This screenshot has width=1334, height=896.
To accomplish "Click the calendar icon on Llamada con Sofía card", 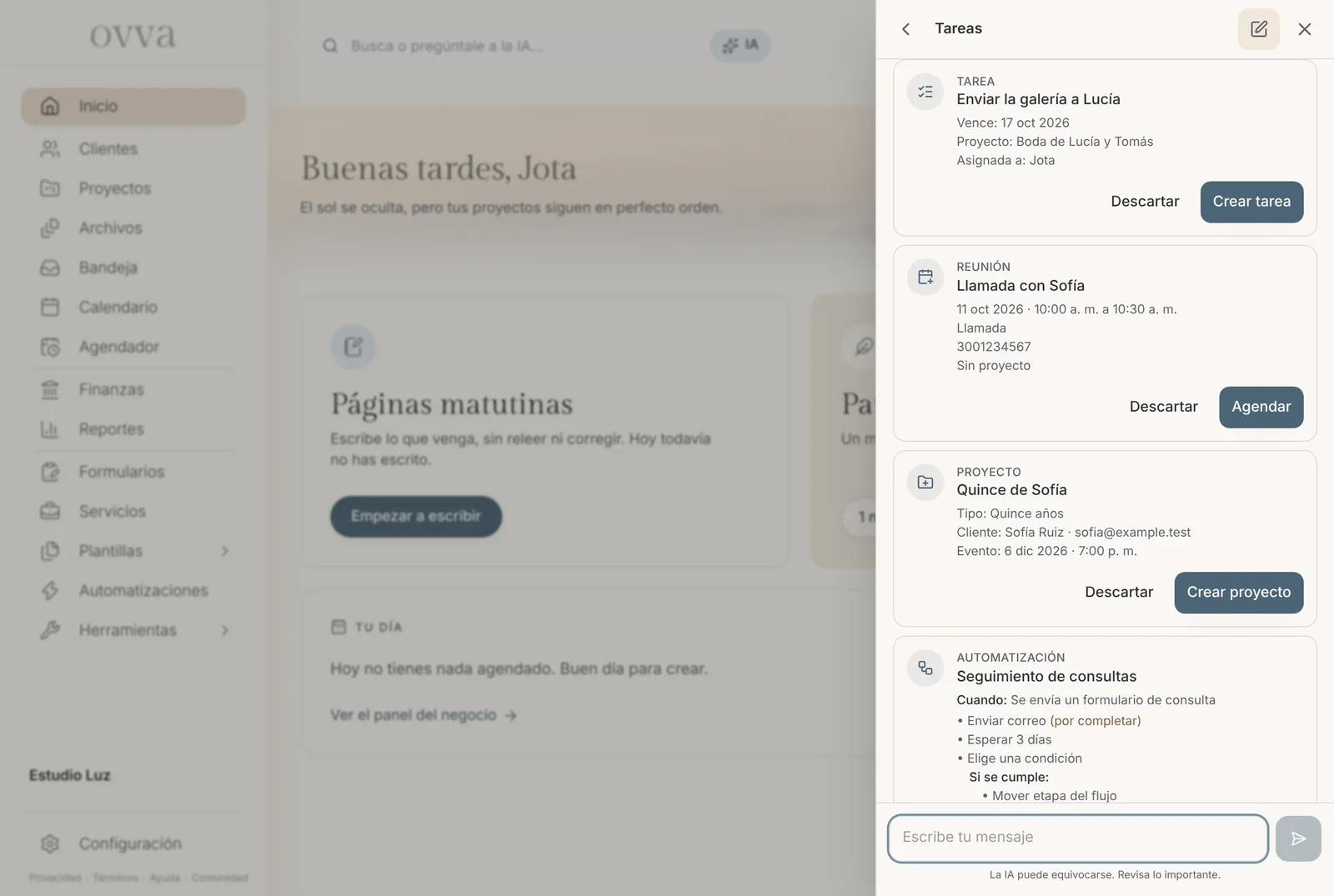I will [x=925, y=278].
